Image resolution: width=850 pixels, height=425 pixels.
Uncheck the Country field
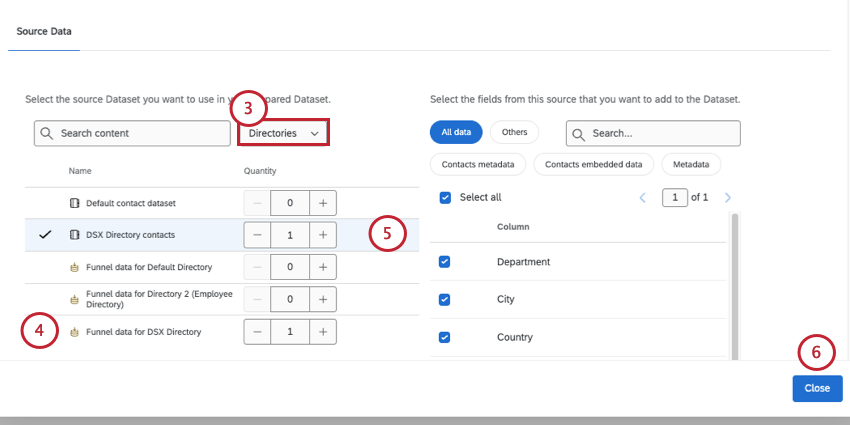pos(445,337)
